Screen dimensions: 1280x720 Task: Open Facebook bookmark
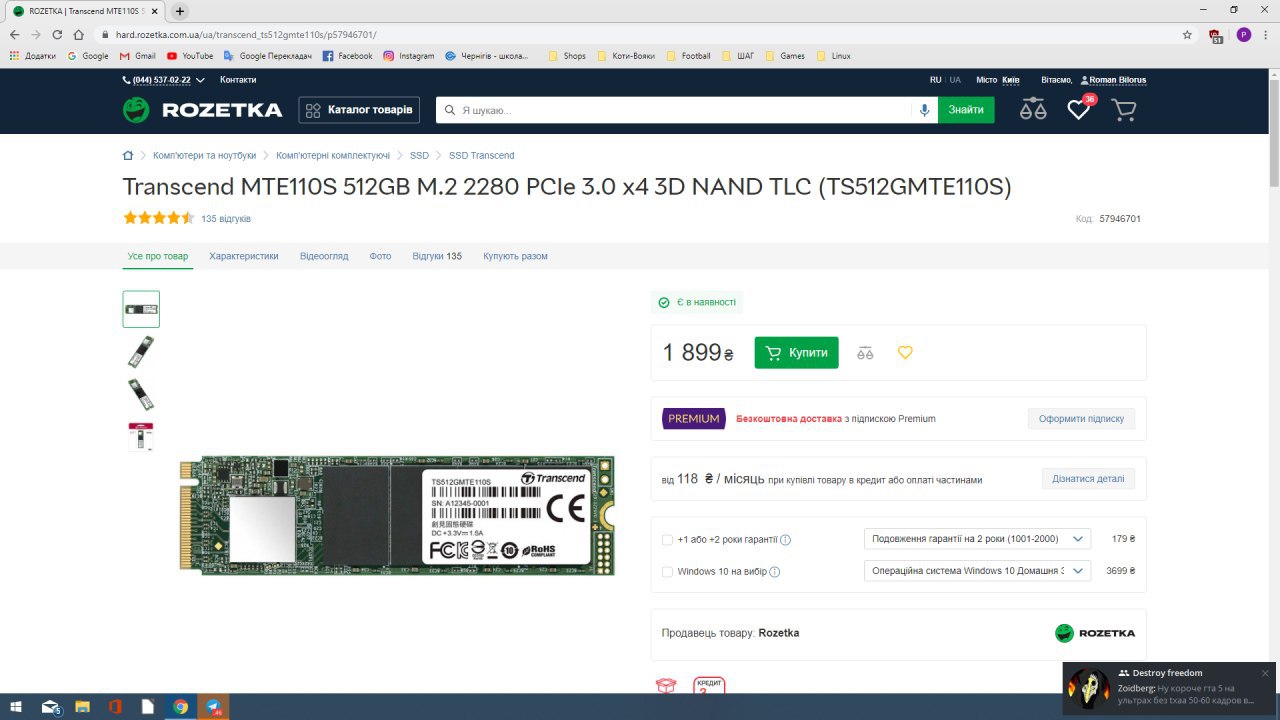[x=347, y=56]
